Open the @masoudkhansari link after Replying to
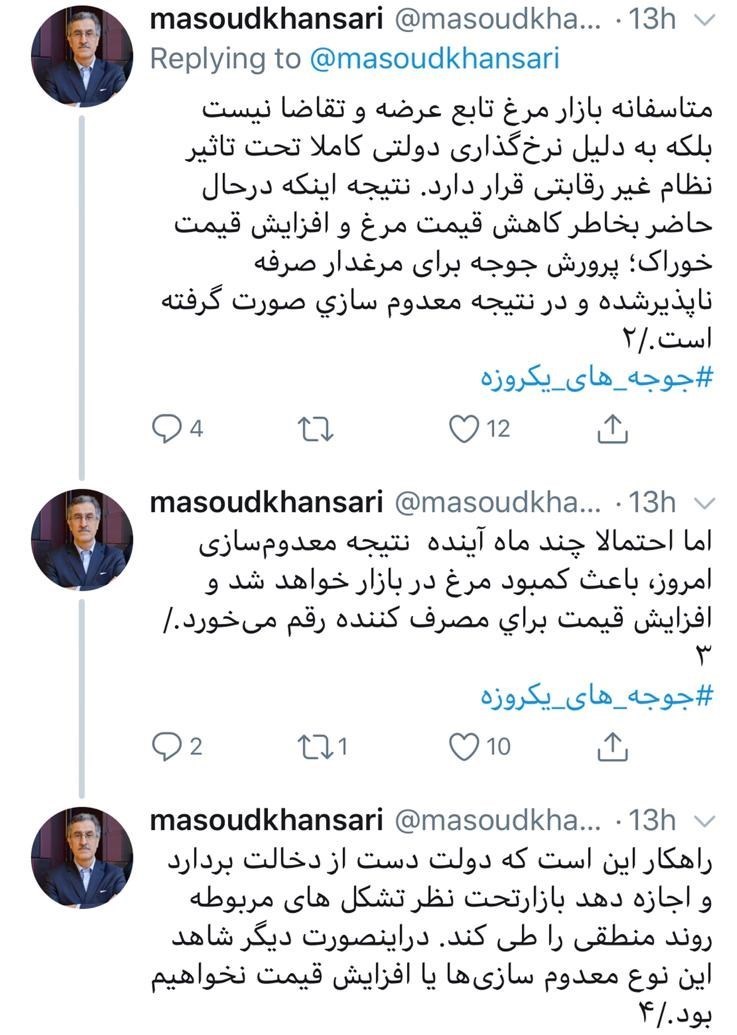 [x=435, y=58]
